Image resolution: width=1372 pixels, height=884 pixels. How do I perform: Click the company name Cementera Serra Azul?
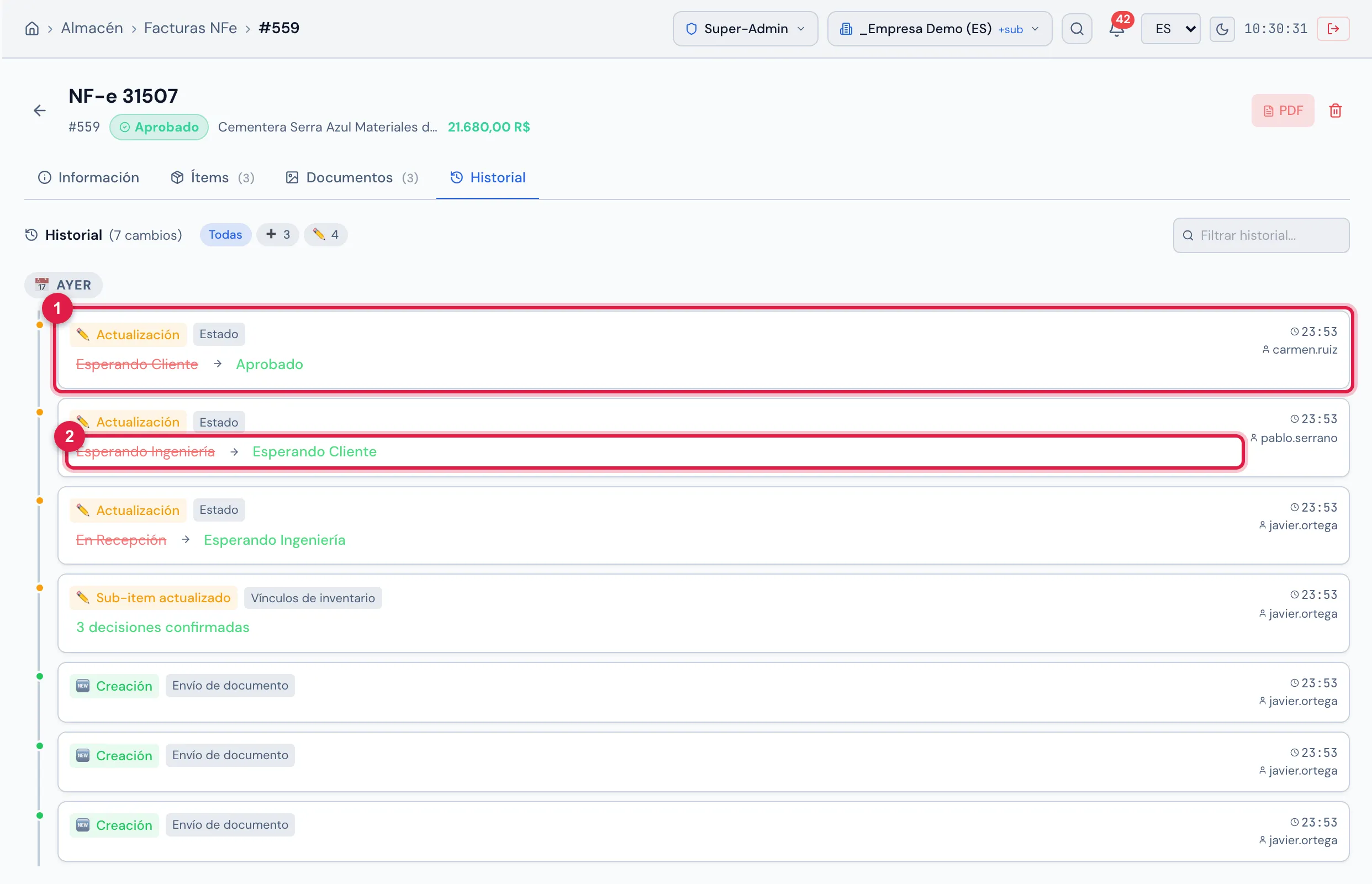pos(327,127)
